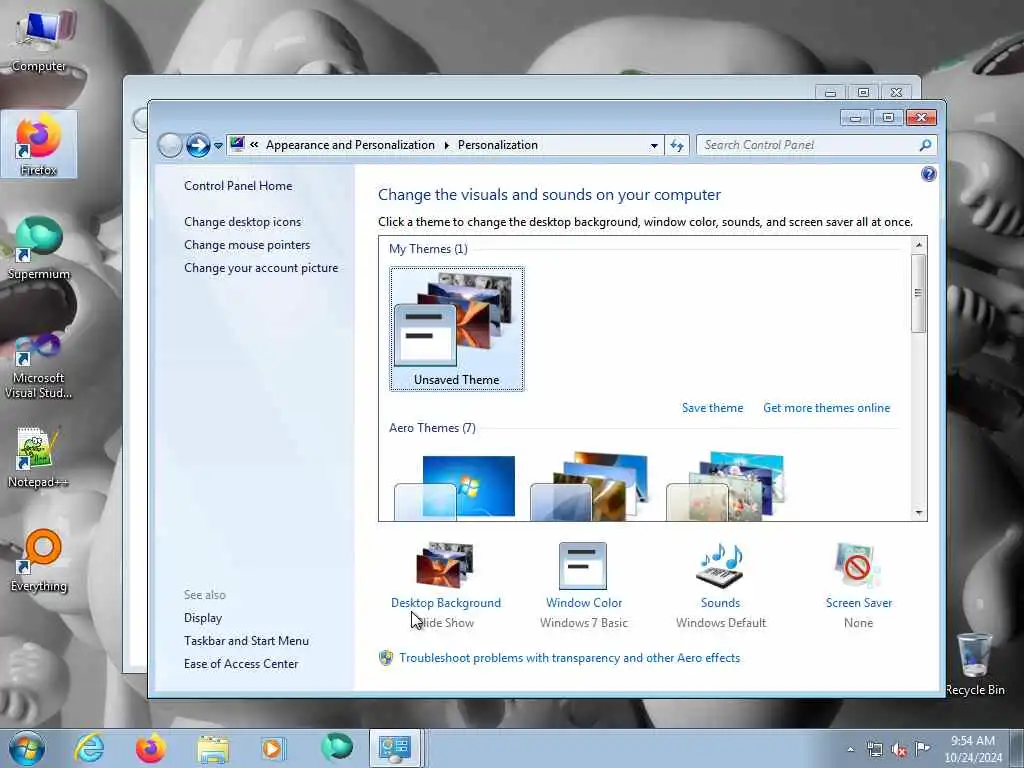Click the refresh button beside address bar

click(677, 146)
